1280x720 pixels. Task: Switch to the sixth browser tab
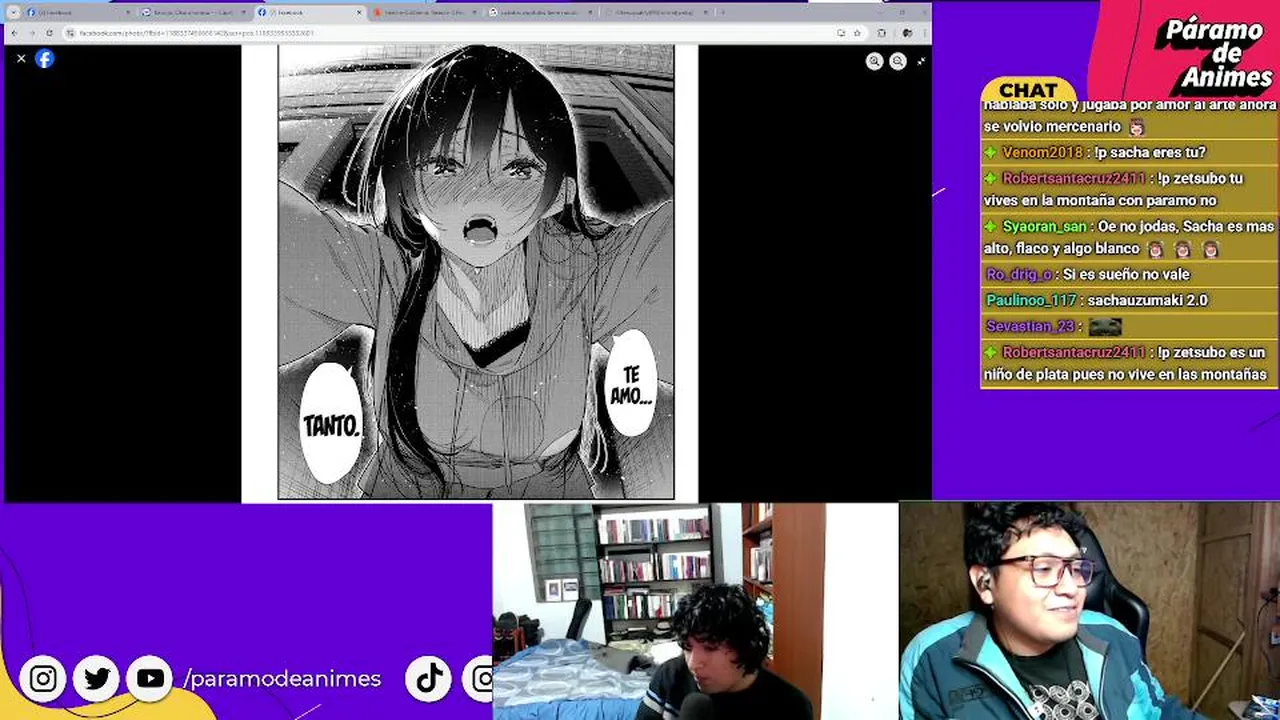pos(657,12)
